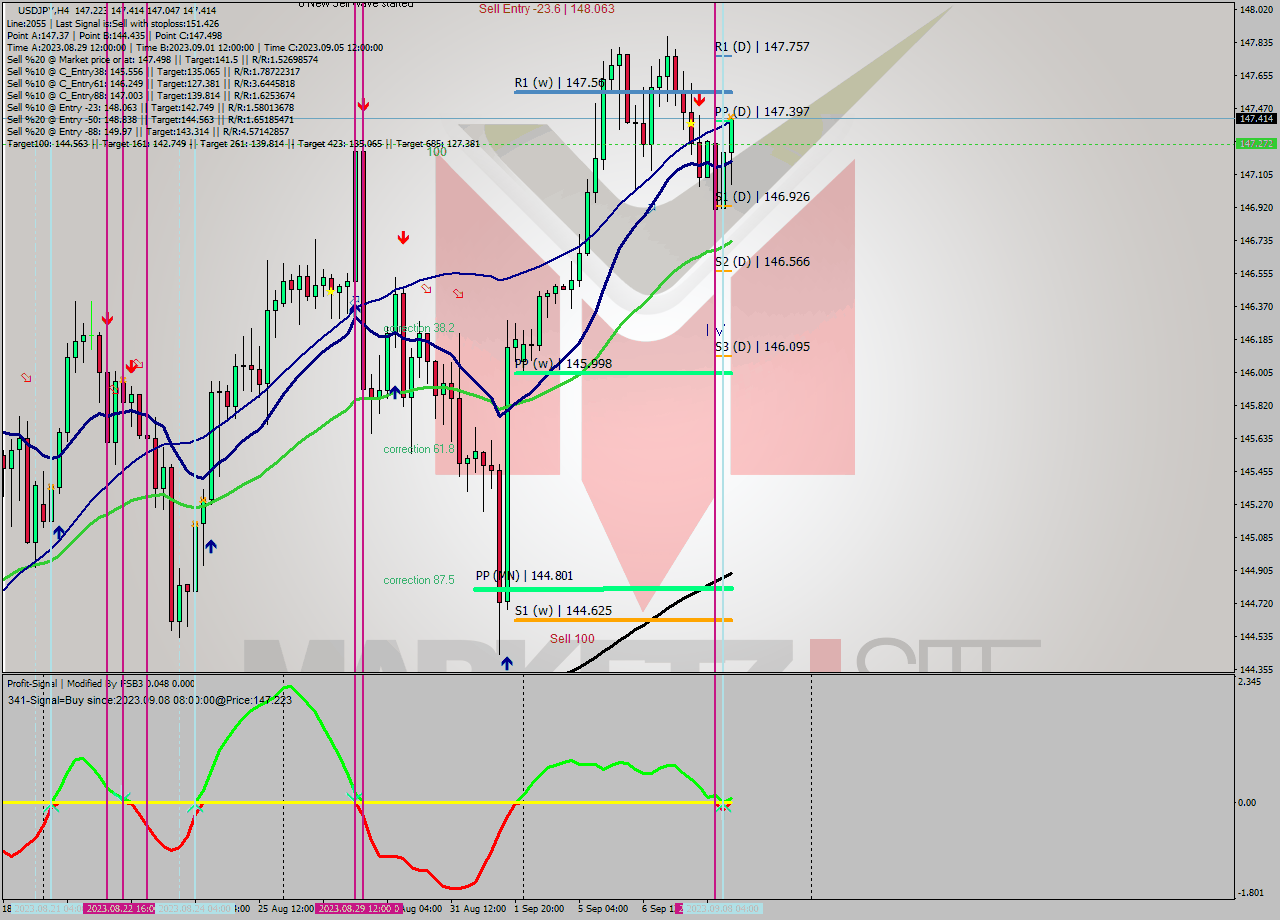Click the blue buy arrow below the Sell 100 zone
1280x920 pixels.
(x=508, y=661)
